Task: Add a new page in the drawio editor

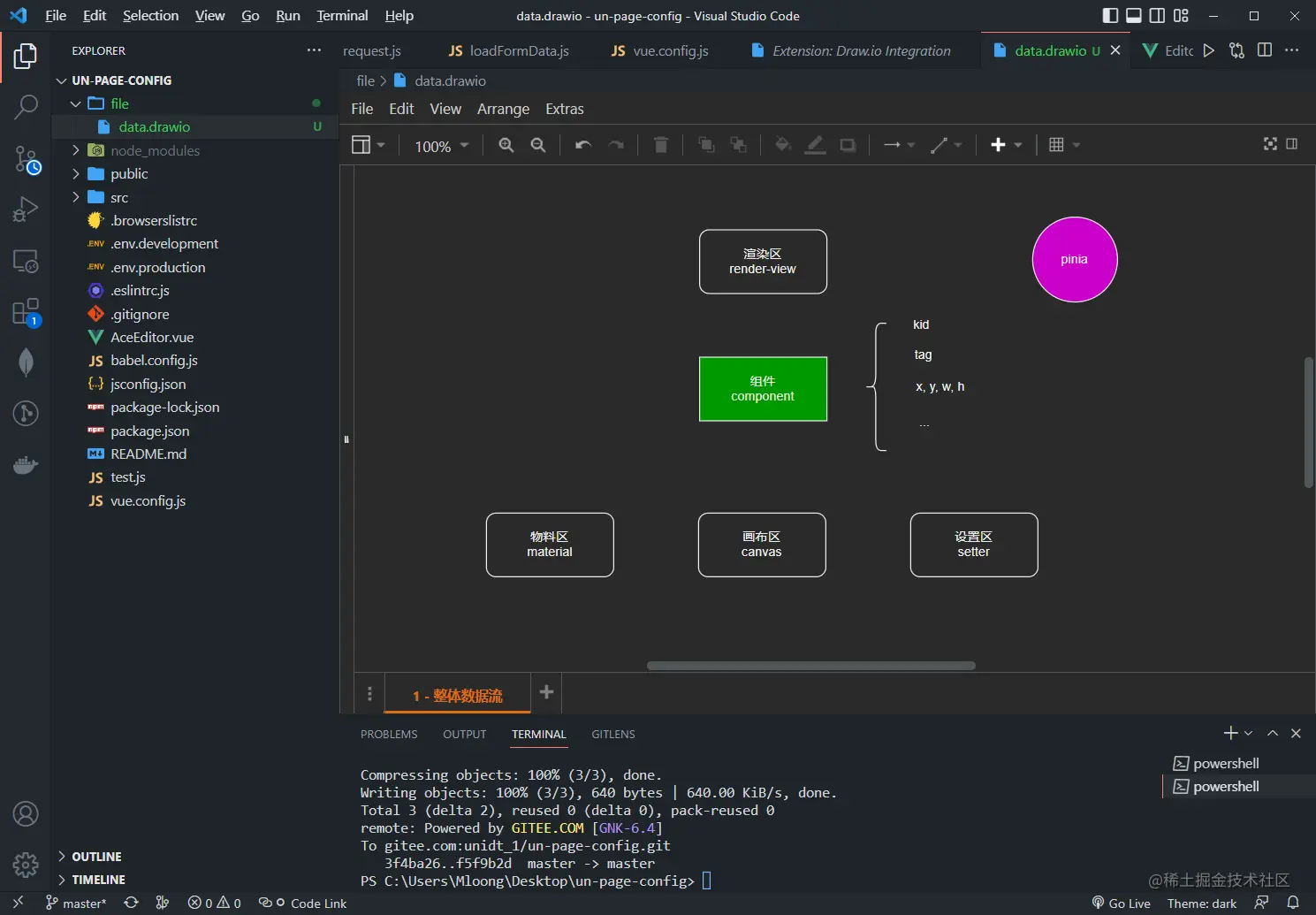Action: pos(545,693)
